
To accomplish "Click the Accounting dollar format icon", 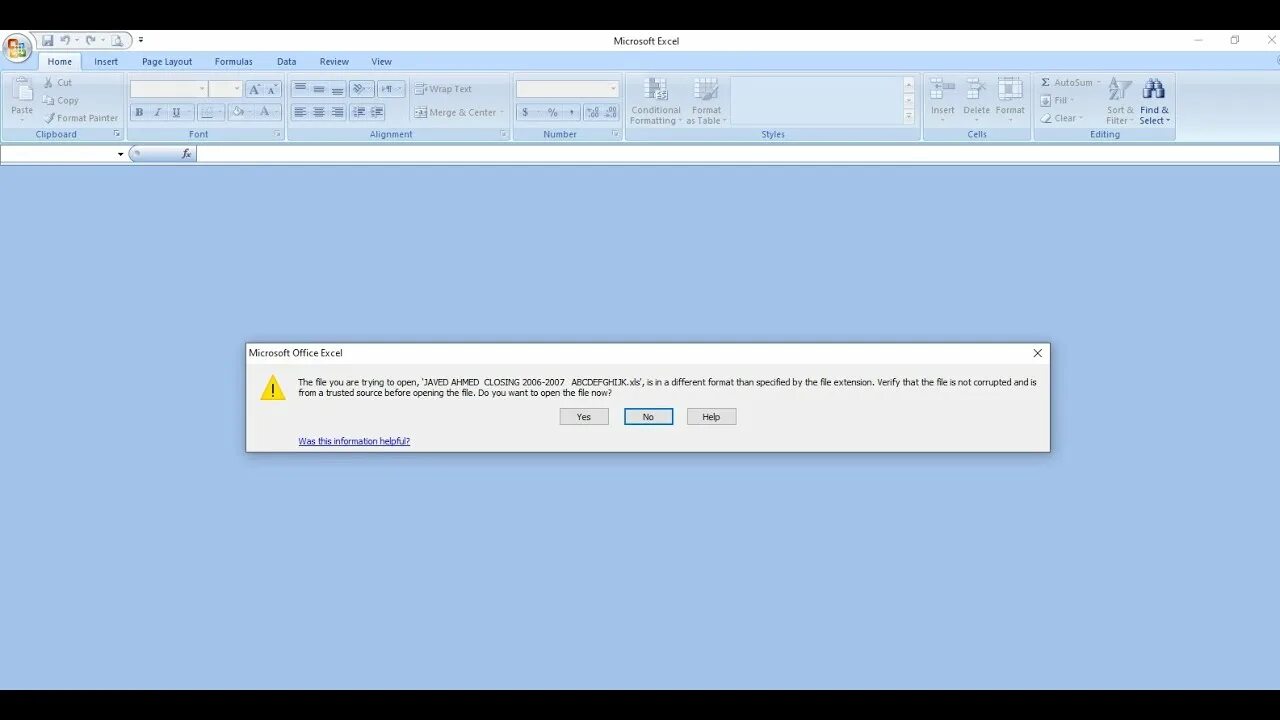I will coord(526,112).
